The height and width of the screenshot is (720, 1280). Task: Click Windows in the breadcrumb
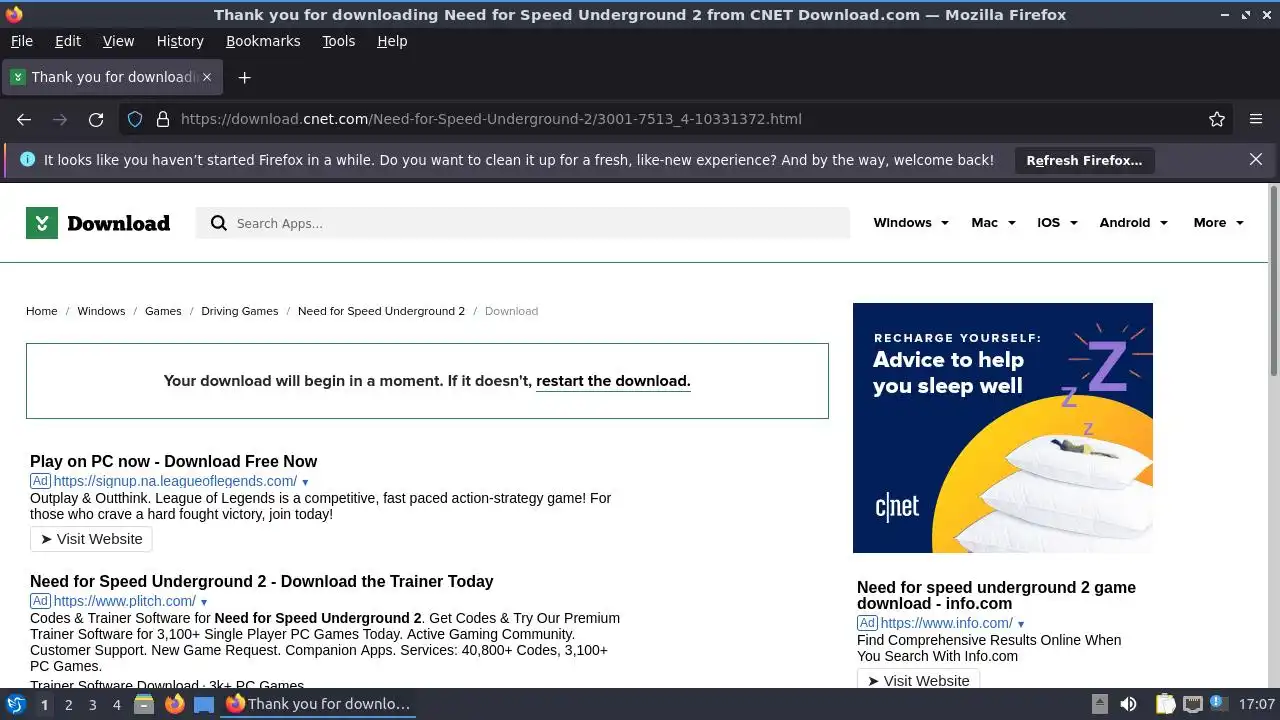101,311
